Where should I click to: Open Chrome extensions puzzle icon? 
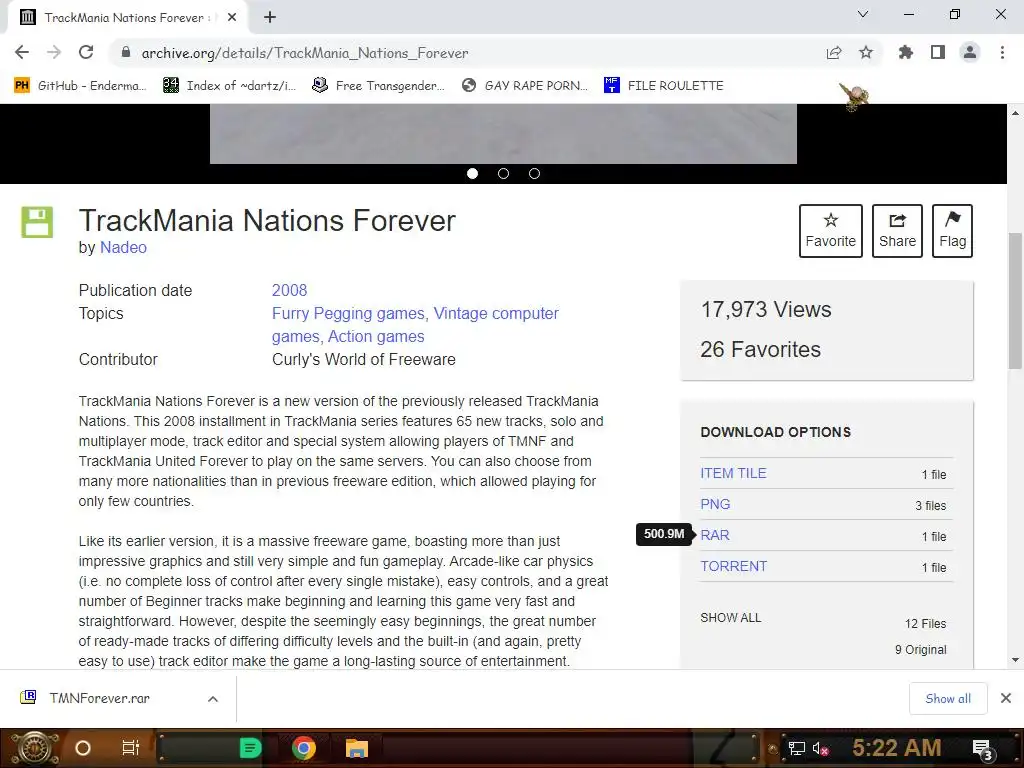pyautogui.click(x=906, y=52)
